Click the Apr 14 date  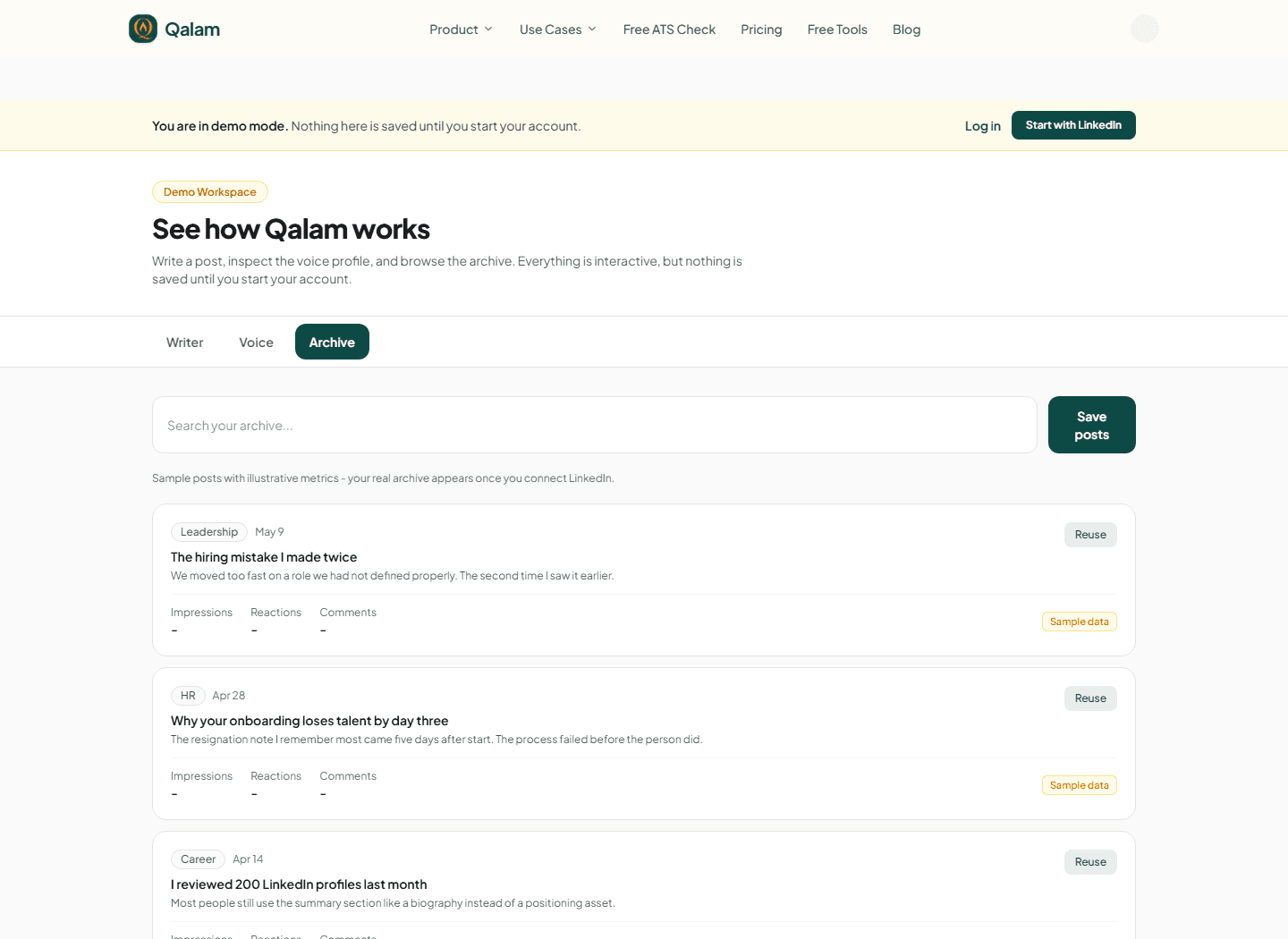[248, 859]
